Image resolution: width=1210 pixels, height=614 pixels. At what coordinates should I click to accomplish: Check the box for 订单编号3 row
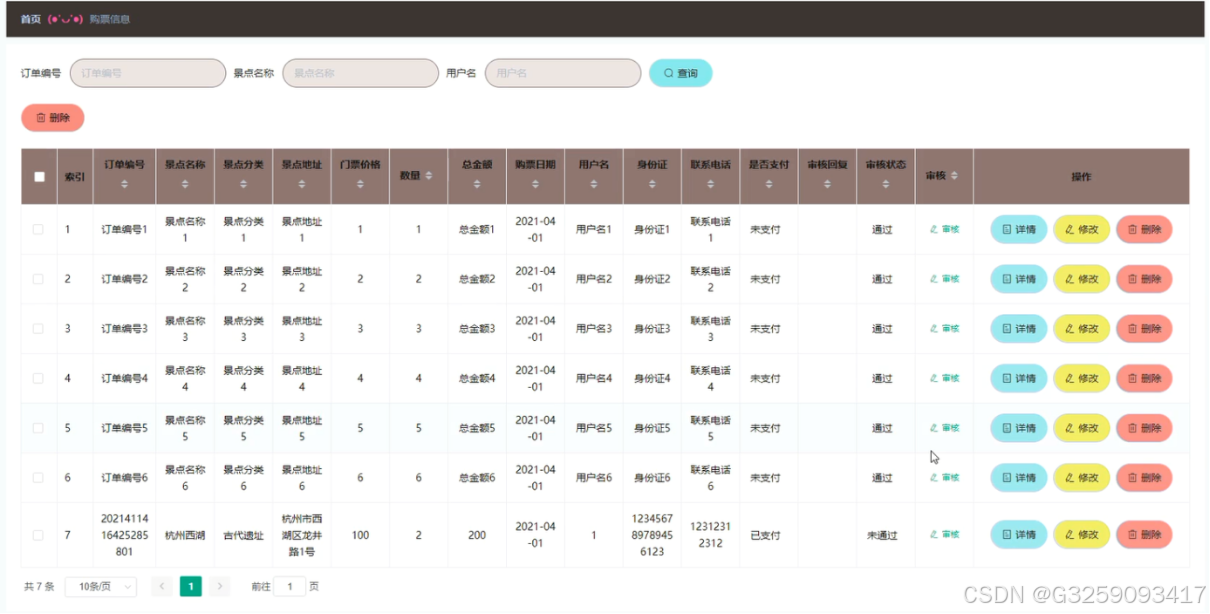pyautogui.click(x=38, y=328)
